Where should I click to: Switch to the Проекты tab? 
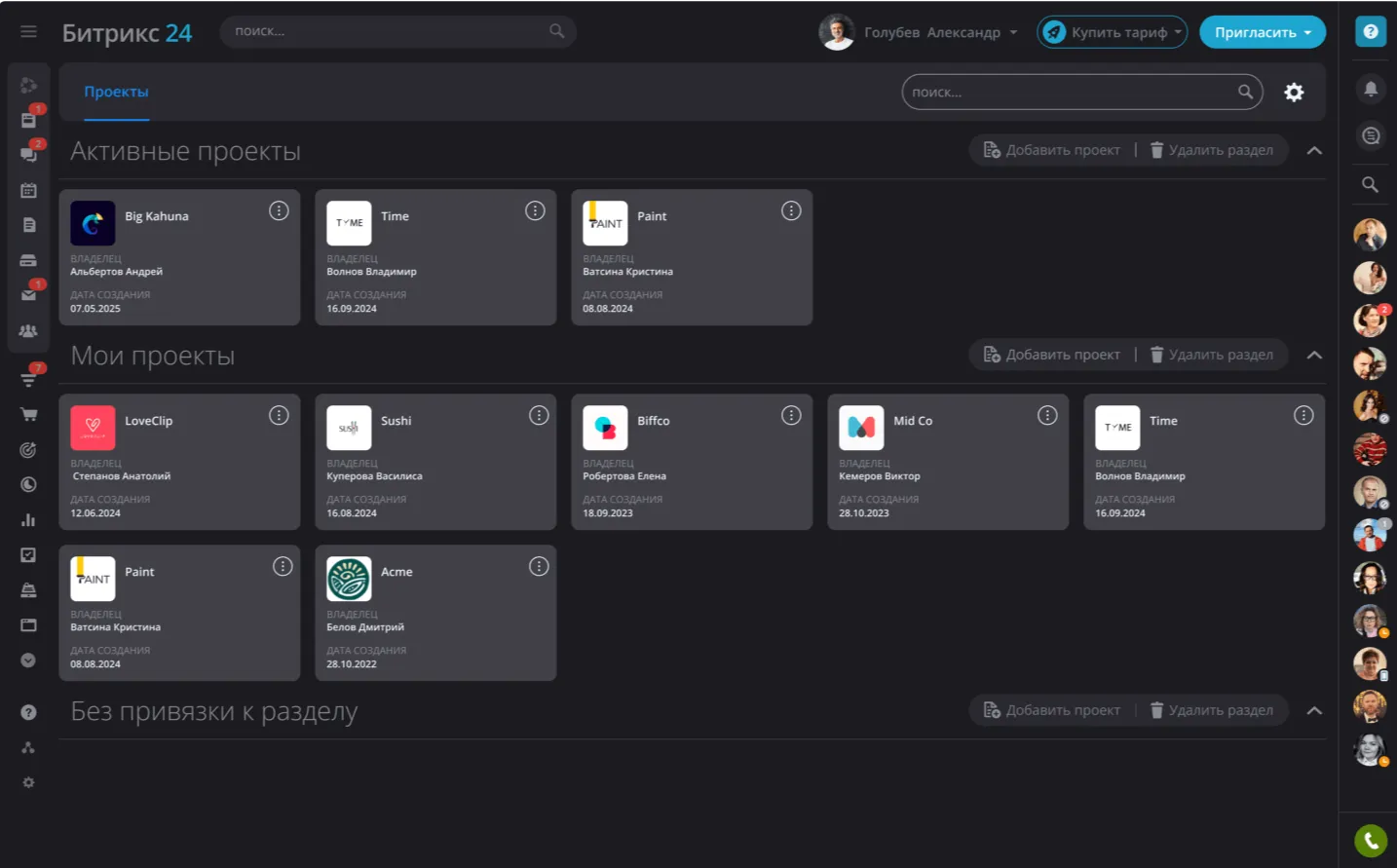116,92
